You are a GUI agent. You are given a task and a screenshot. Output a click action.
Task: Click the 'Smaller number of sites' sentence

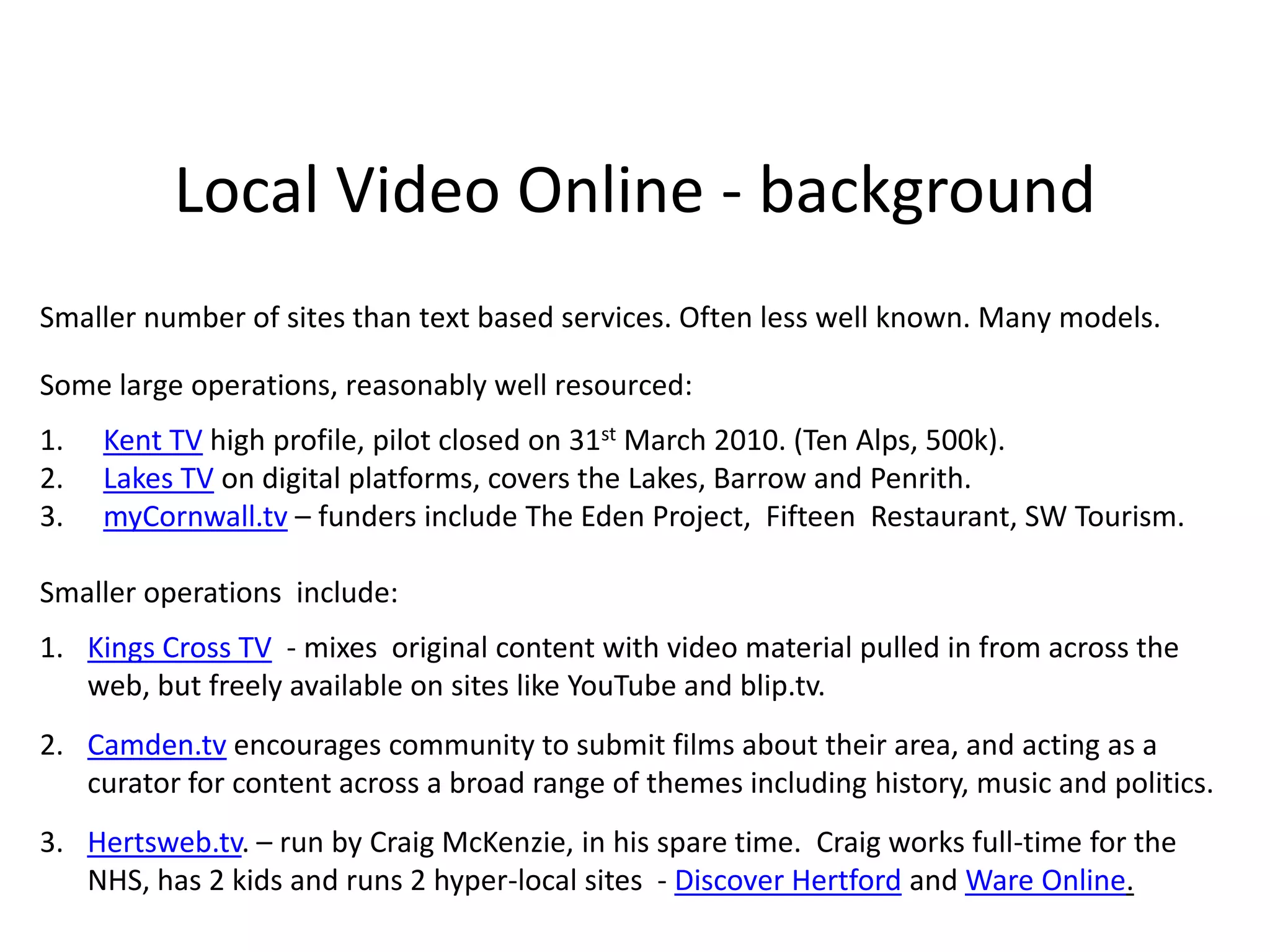click(x=599, y=318)
